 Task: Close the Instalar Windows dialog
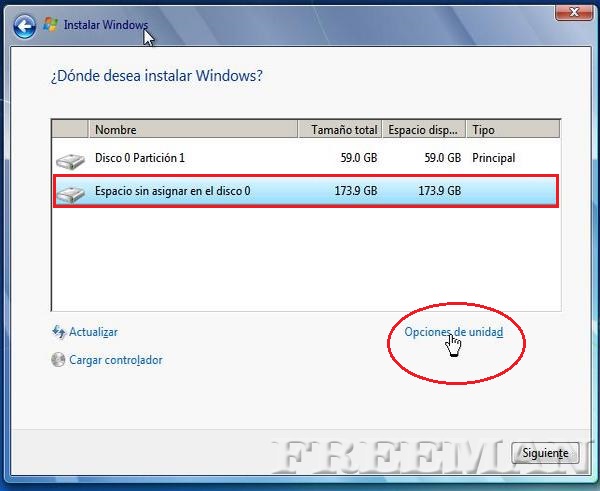(573, 12)
